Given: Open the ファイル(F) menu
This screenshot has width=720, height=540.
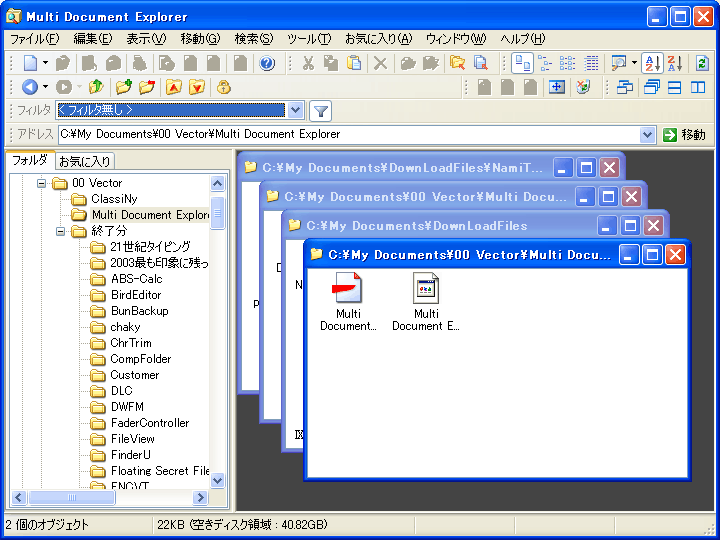Looking at the screenshot, I should tap(34, 39).
